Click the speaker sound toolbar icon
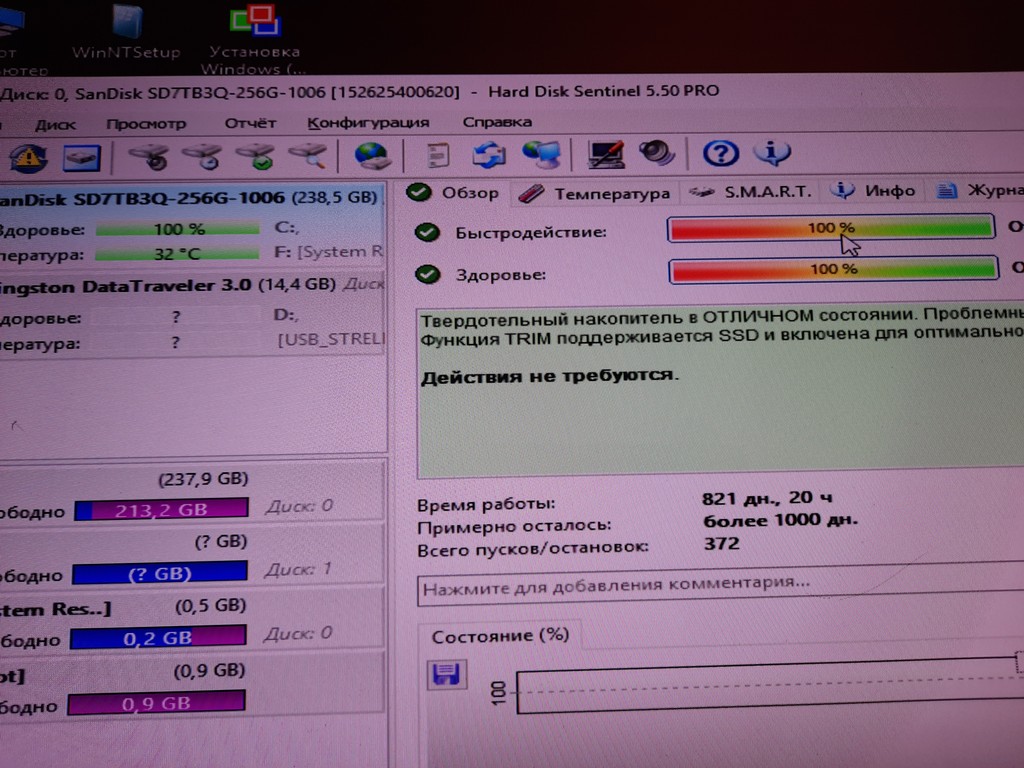This screenshot has height=768, width=1024. tap(656, 153)
